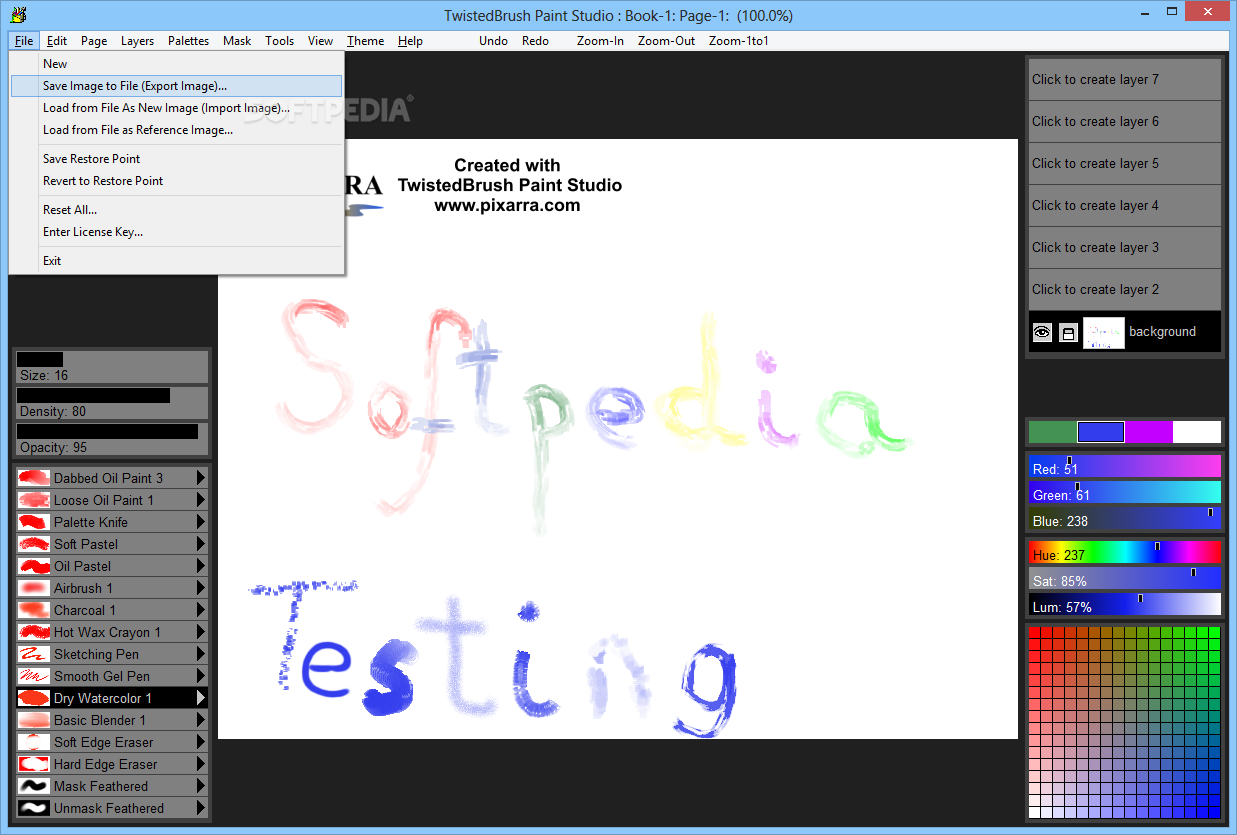
Task: Open the Edit menu
Action: [57, 41]
